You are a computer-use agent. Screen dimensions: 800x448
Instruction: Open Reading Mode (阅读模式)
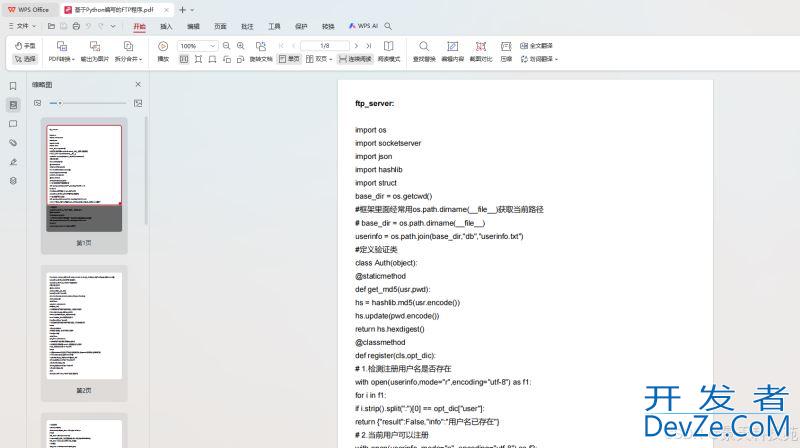[x=389, y=52]
